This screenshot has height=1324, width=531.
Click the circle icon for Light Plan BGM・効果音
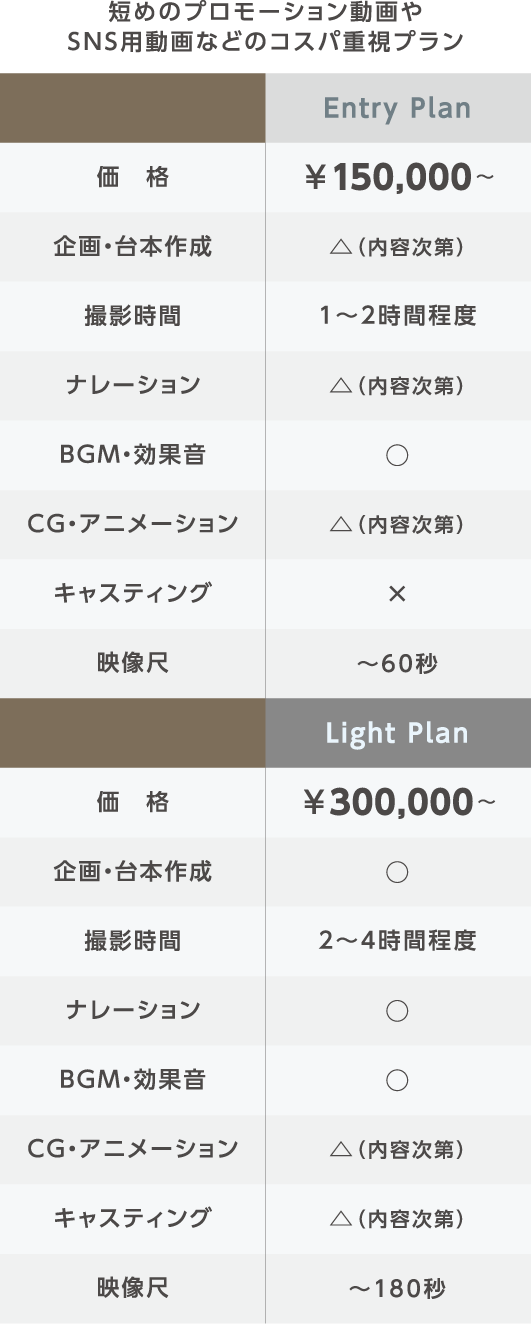coord(397,1080)
